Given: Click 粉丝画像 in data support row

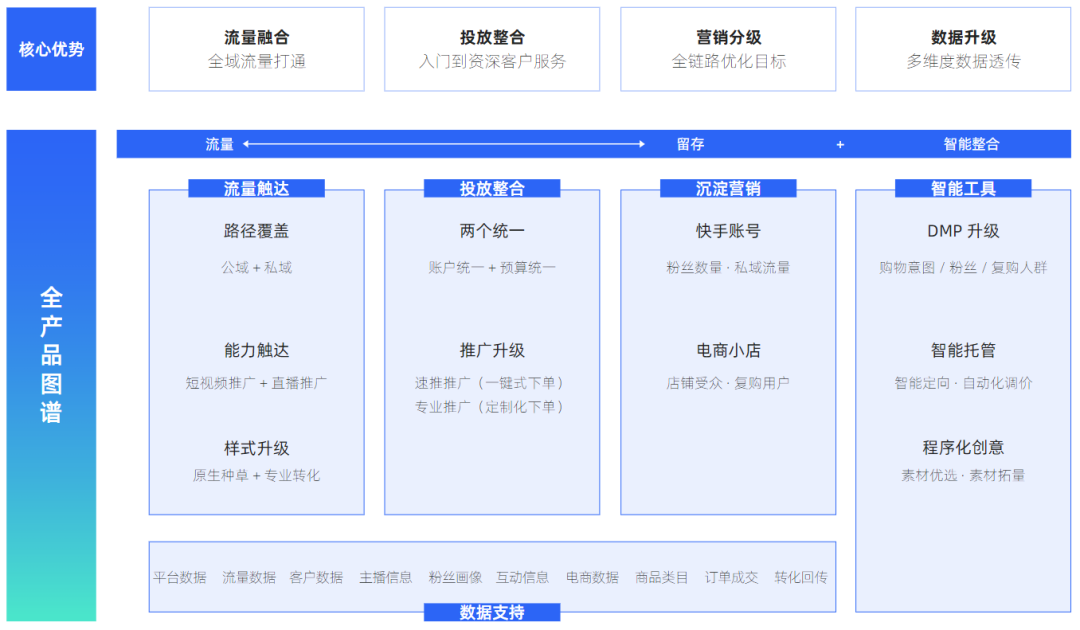Looking at the screenshot, I should pos(455,577).
